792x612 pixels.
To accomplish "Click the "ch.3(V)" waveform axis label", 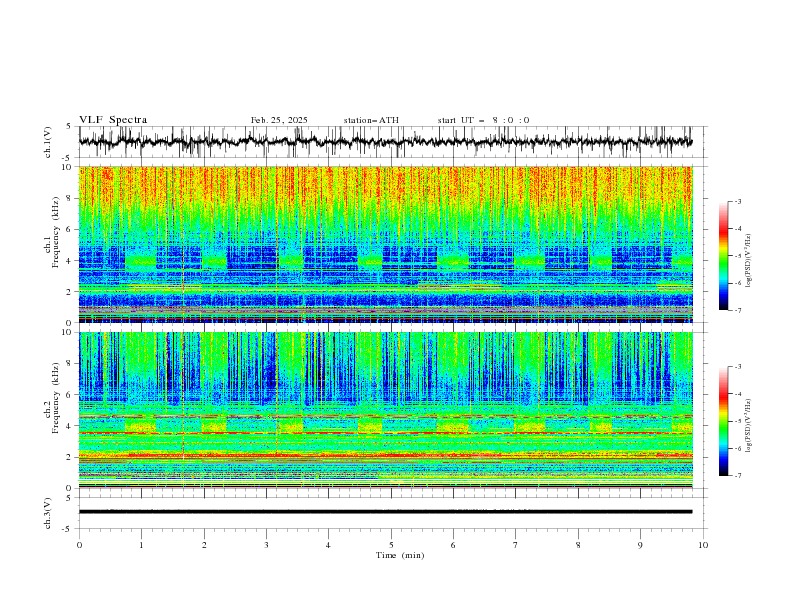I will click(48, 513).
